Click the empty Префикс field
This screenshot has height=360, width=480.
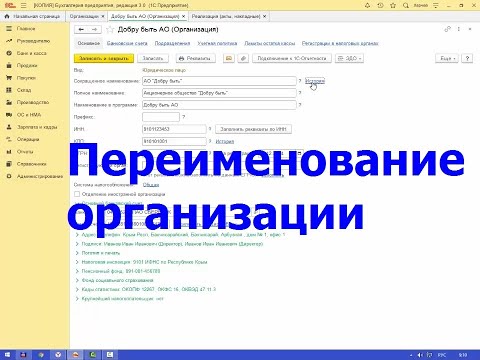point(161,117)
